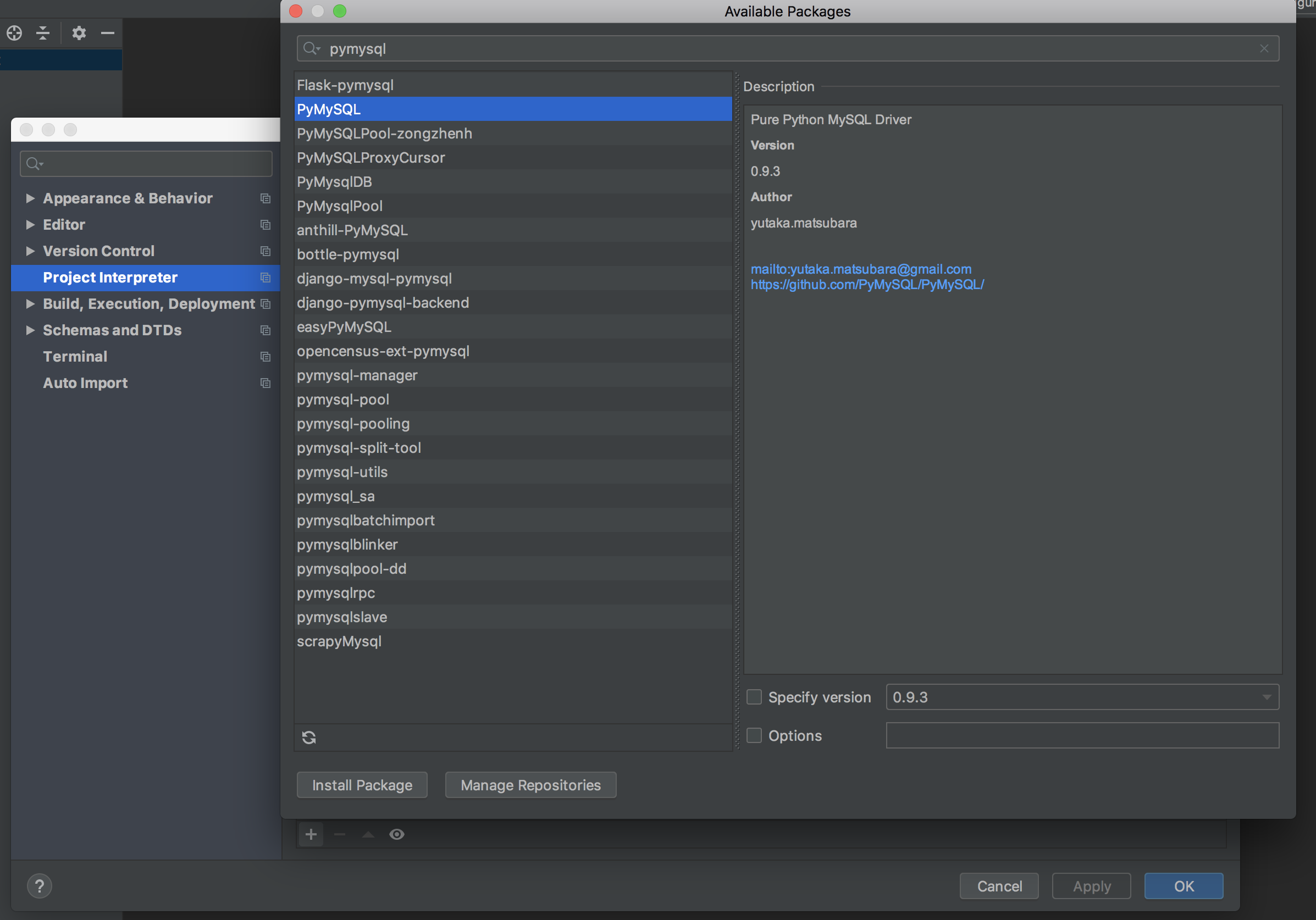Image resolution: width=1316 pixels, height=920 pixels.
Task: Open the version 0.9.3 dropdown
Action: tap(1082, 697)
